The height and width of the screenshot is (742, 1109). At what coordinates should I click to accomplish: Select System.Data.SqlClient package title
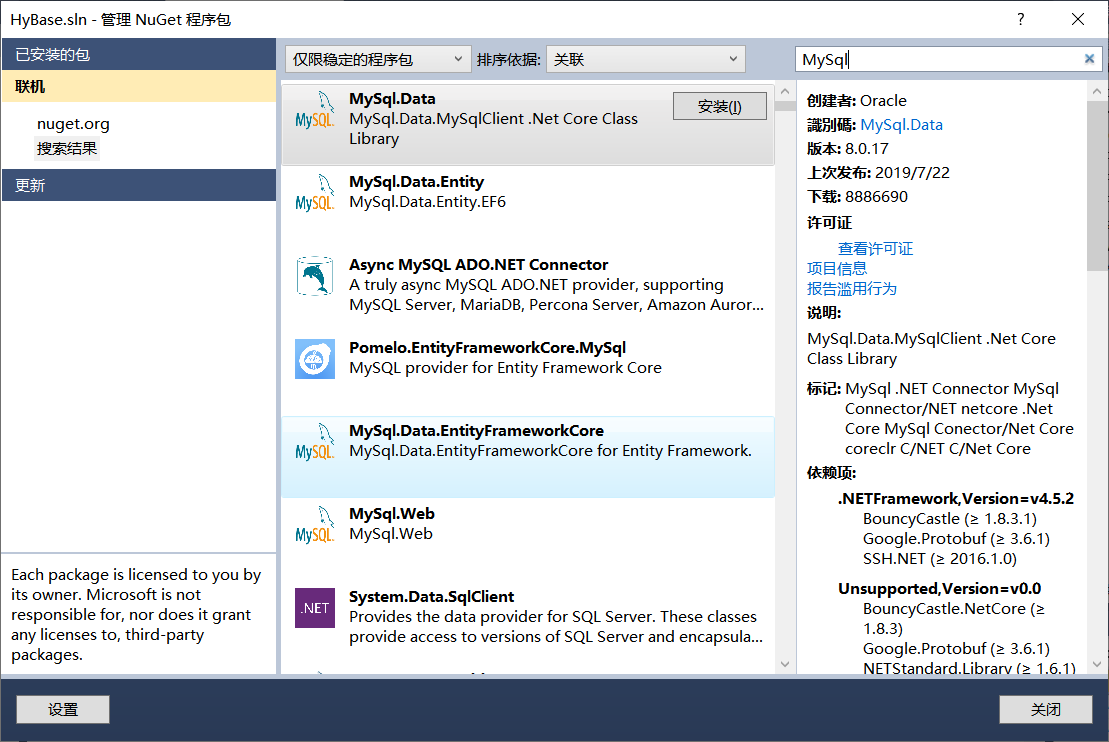431,597
